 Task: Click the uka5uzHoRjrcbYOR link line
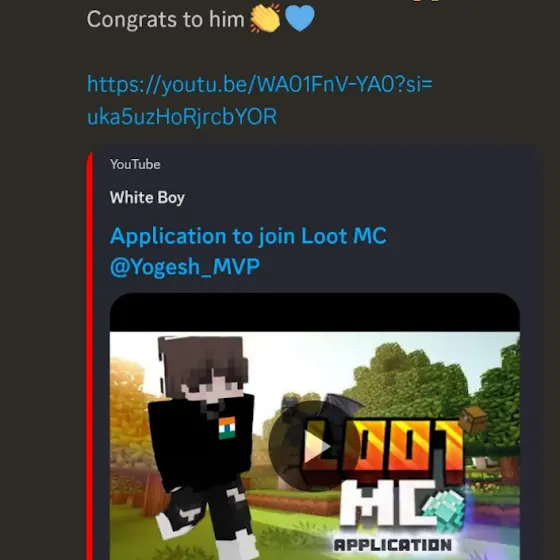pos(182,116)
